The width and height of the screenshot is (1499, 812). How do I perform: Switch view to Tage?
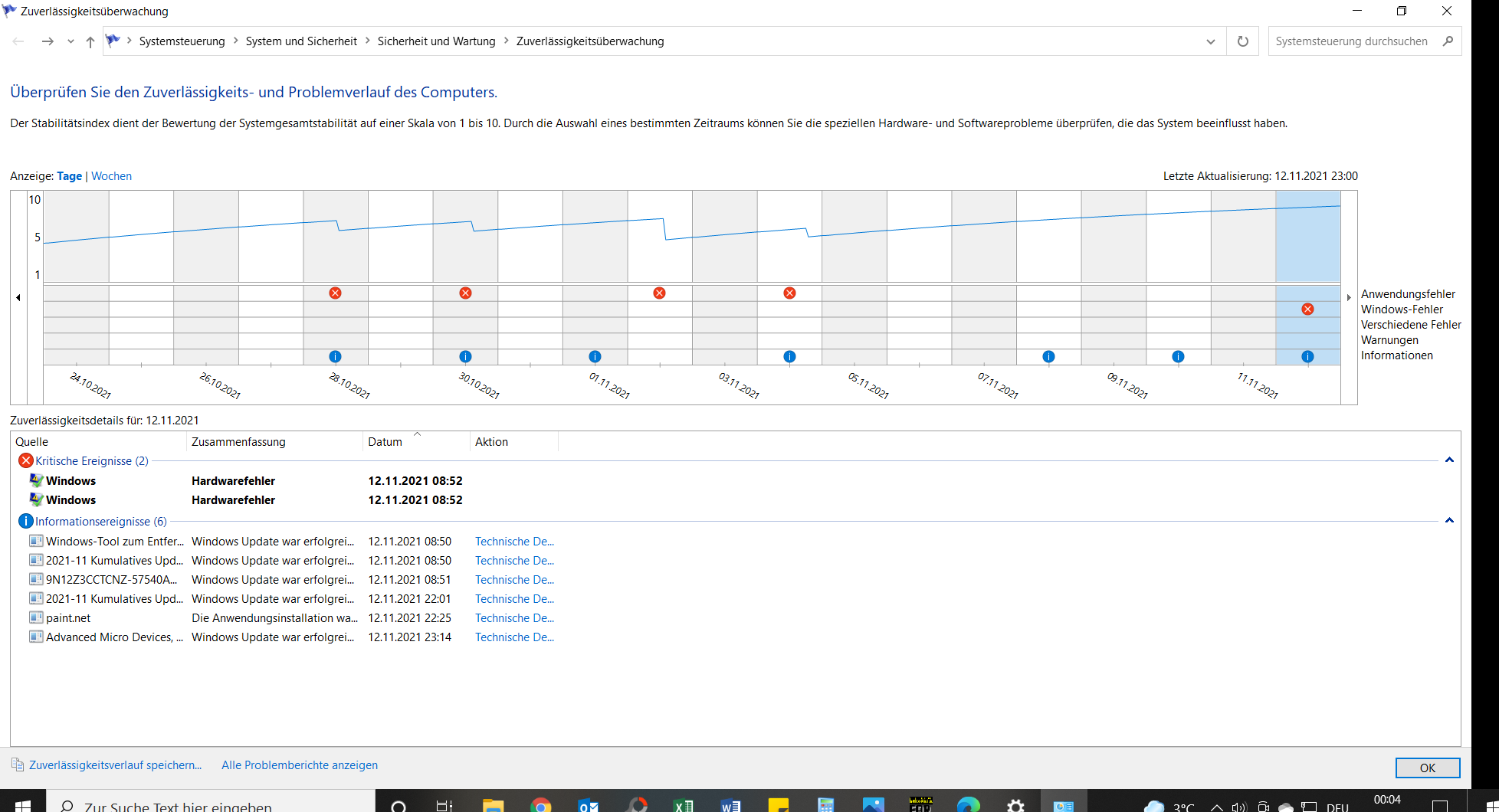(69, 176)
